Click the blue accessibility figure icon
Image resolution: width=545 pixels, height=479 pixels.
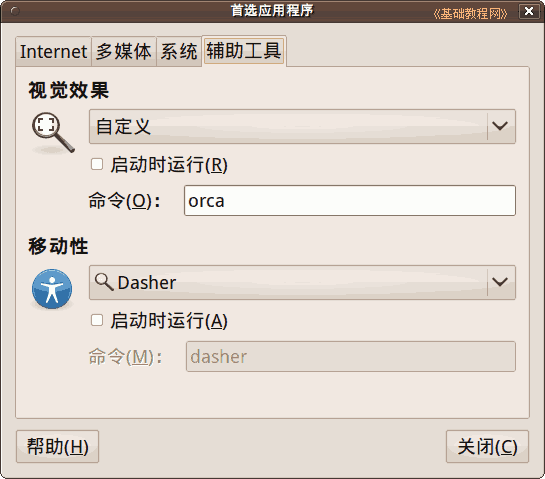coord(52,289)
